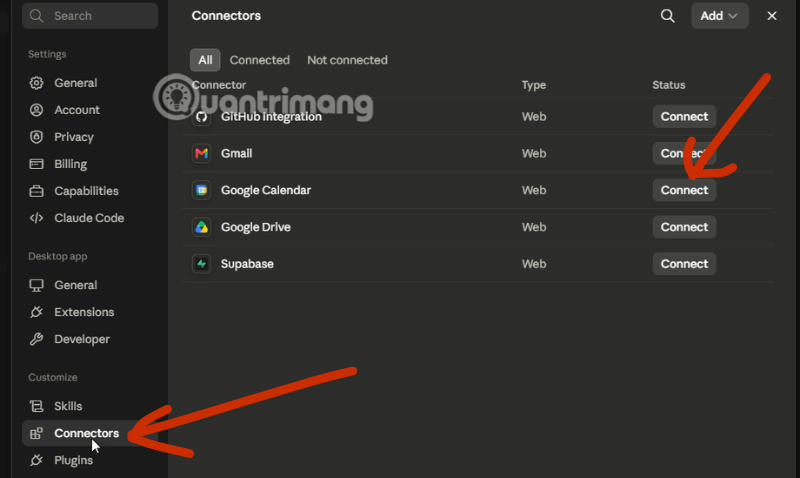This screenshot has height=478, width=800.
Task: Click the Claude Code brackets icon
Action: click(x=36, y=218)
